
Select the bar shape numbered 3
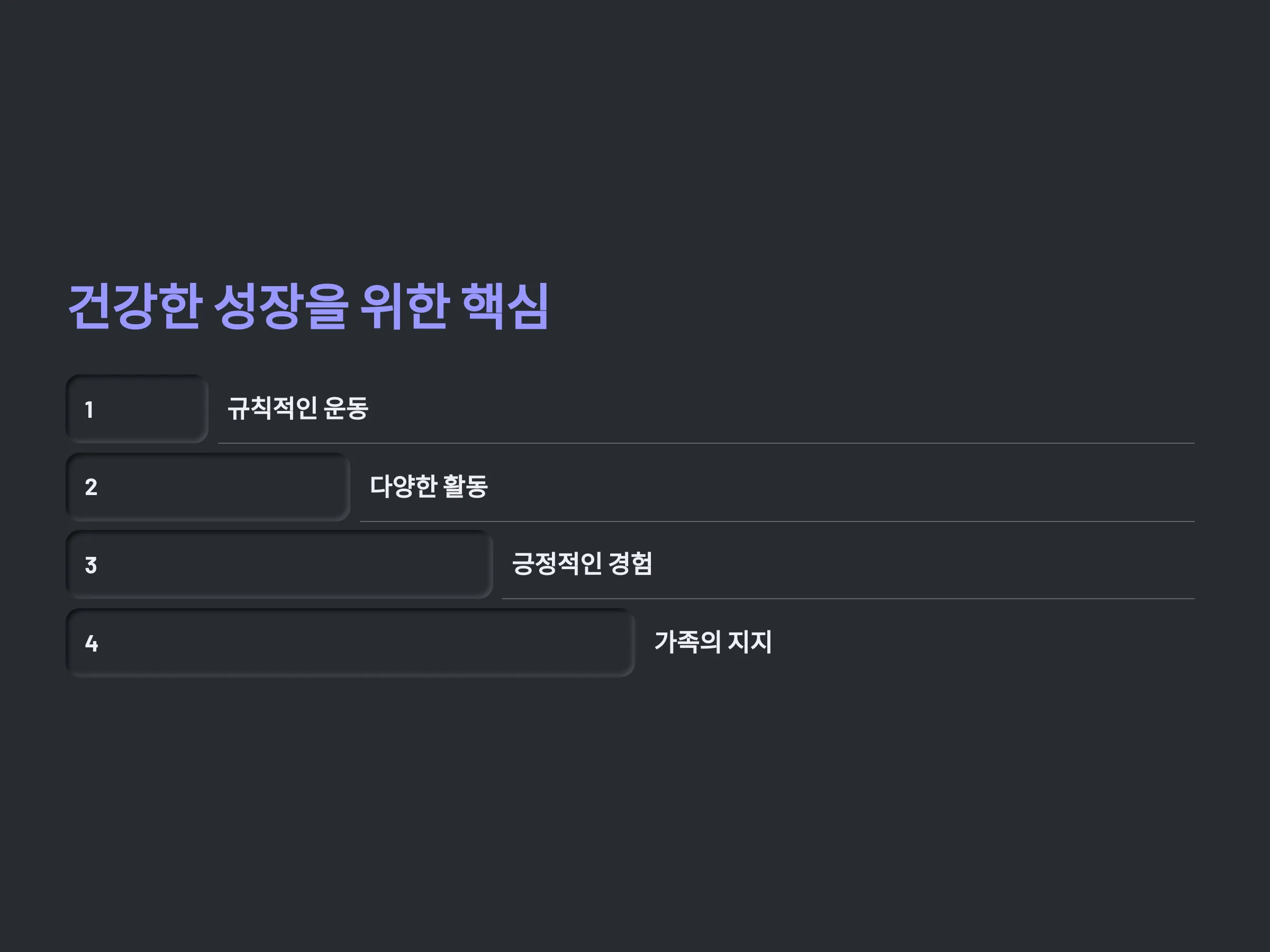coord(279,565)
